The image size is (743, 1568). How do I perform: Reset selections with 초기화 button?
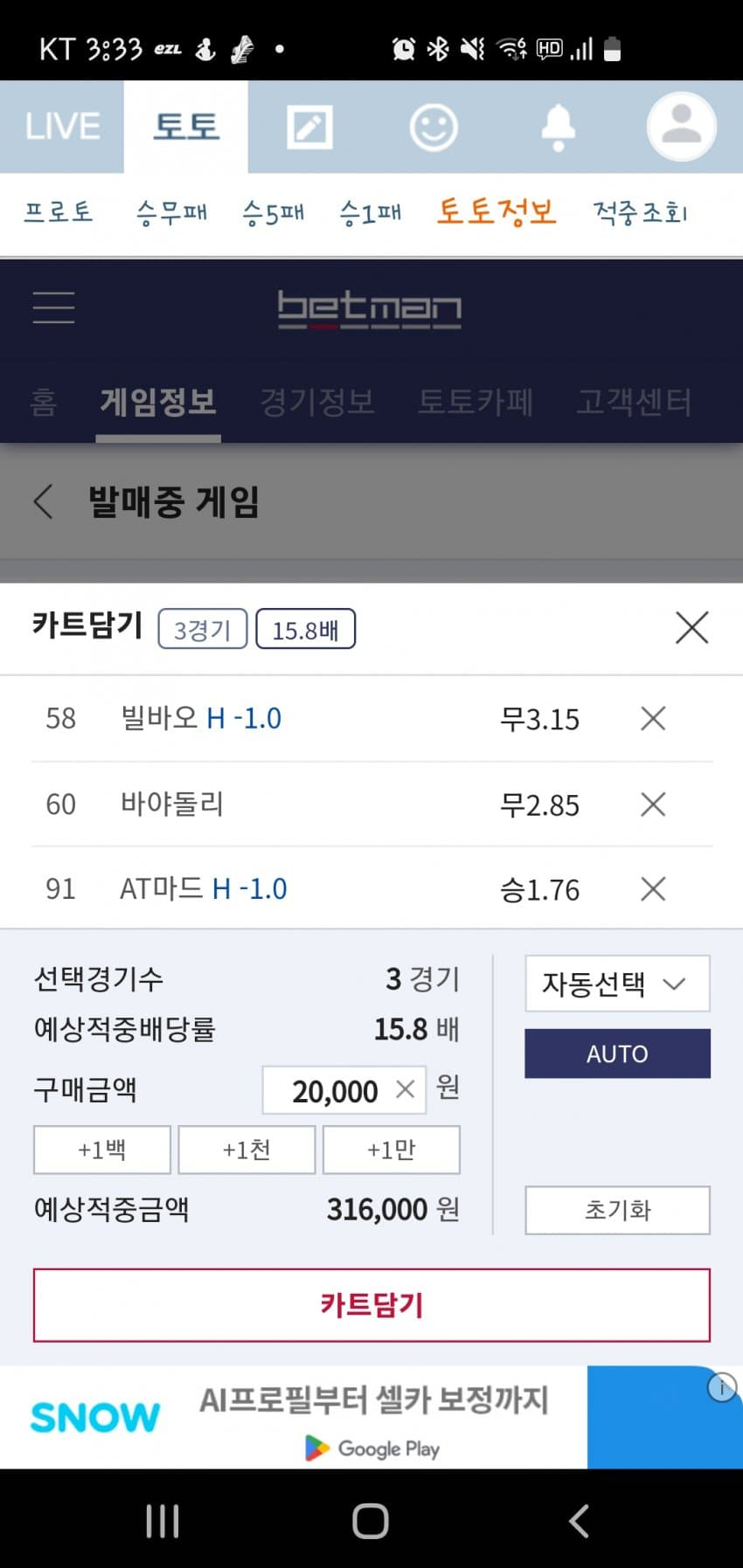coord(617,1210)
